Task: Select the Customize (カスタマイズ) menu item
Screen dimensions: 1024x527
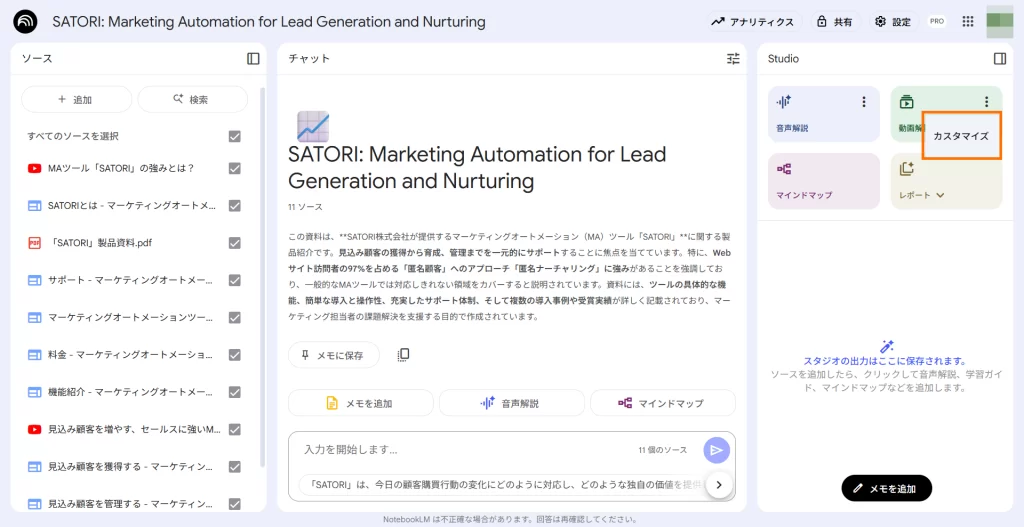Action: click(961, 136)
